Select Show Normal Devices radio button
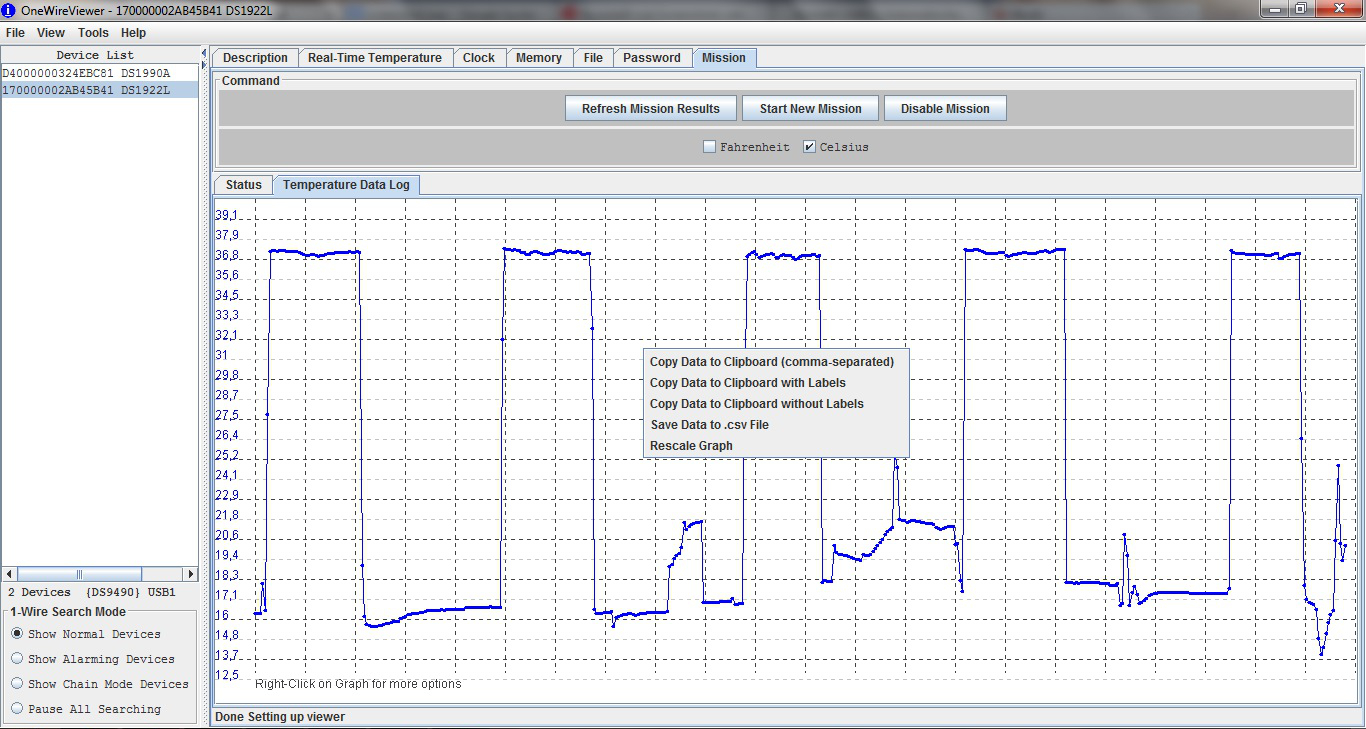This screenshot has width=1366, height=729. coord(17,634)
